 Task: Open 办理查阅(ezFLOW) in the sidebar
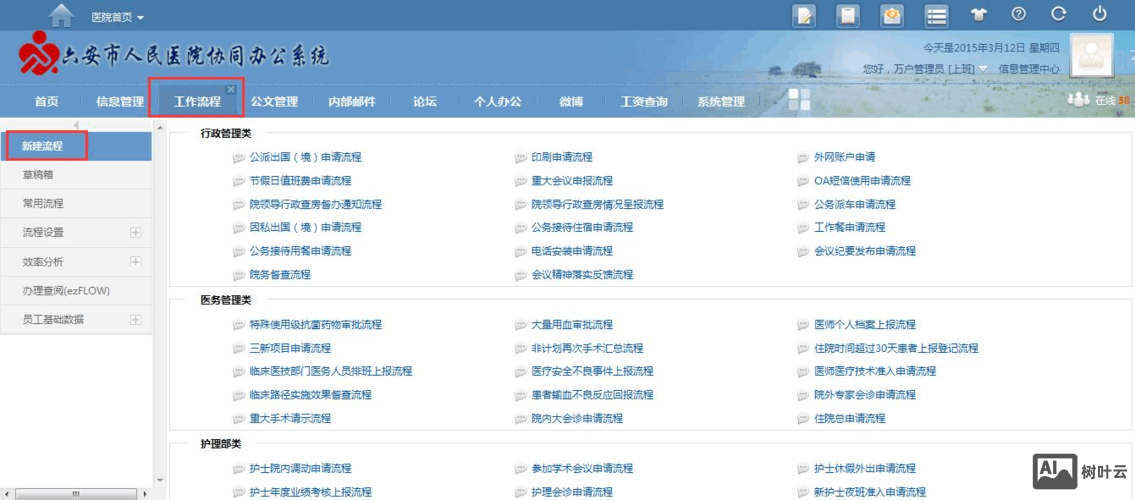coord(76,291)
